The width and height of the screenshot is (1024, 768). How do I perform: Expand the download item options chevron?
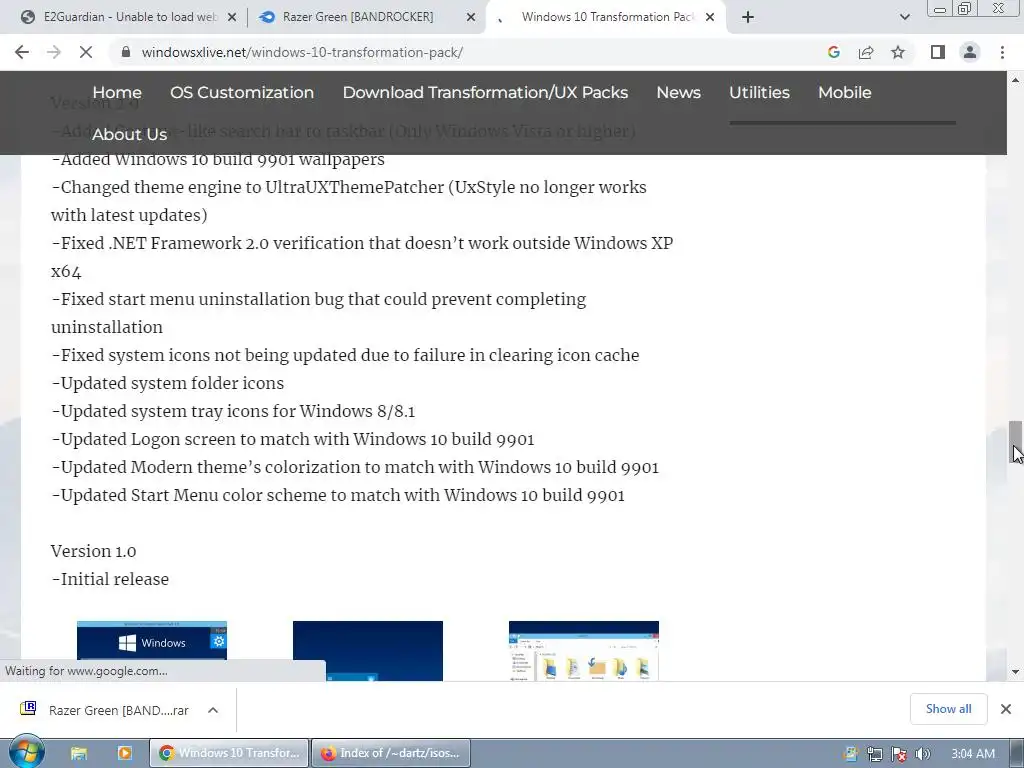tap(213, 710)
